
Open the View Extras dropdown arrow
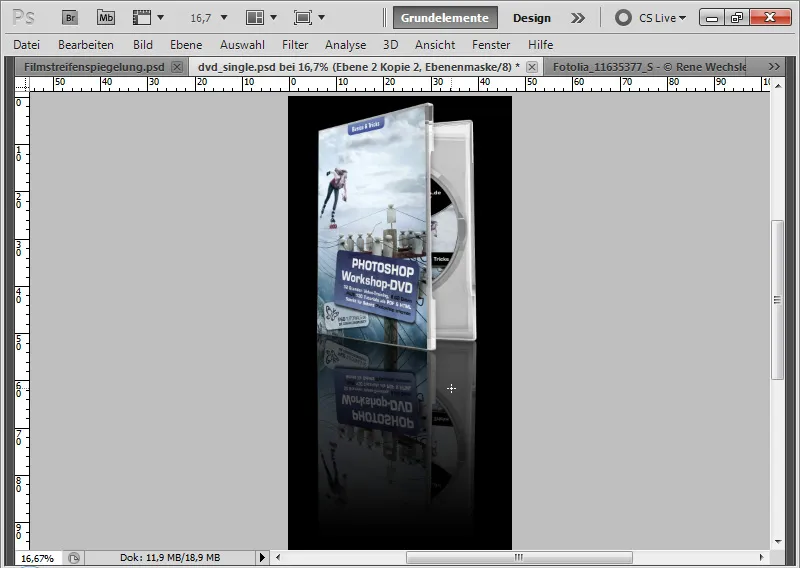(161, 18)
